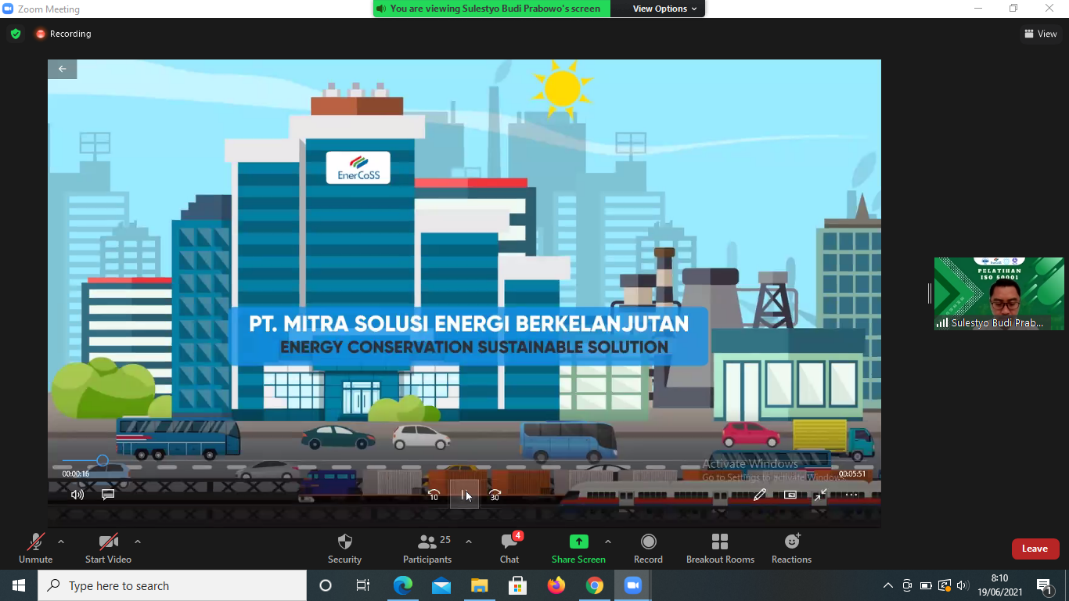Open more options ellipsis in video player
The image size is (1069, 601).
(852, 495)
